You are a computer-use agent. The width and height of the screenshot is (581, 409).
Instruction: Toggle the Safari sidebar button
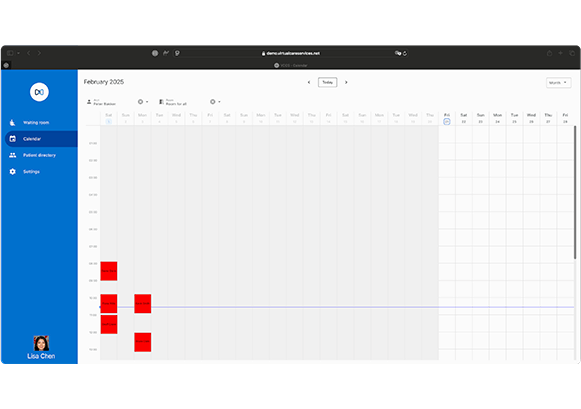(10, 53)
